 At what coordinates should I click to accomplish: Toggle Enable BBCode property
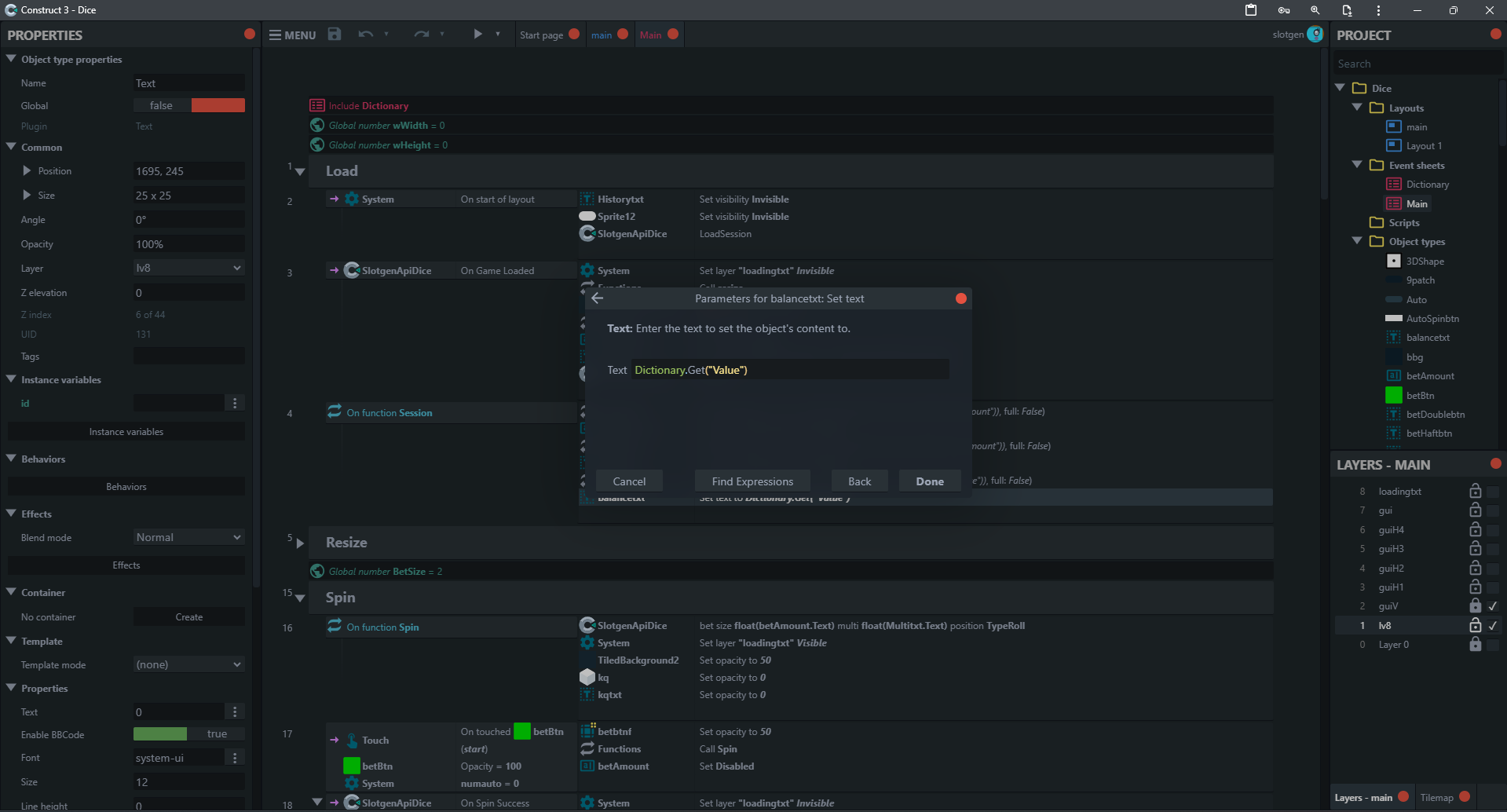pyautogui.click(x=188, y=733)
